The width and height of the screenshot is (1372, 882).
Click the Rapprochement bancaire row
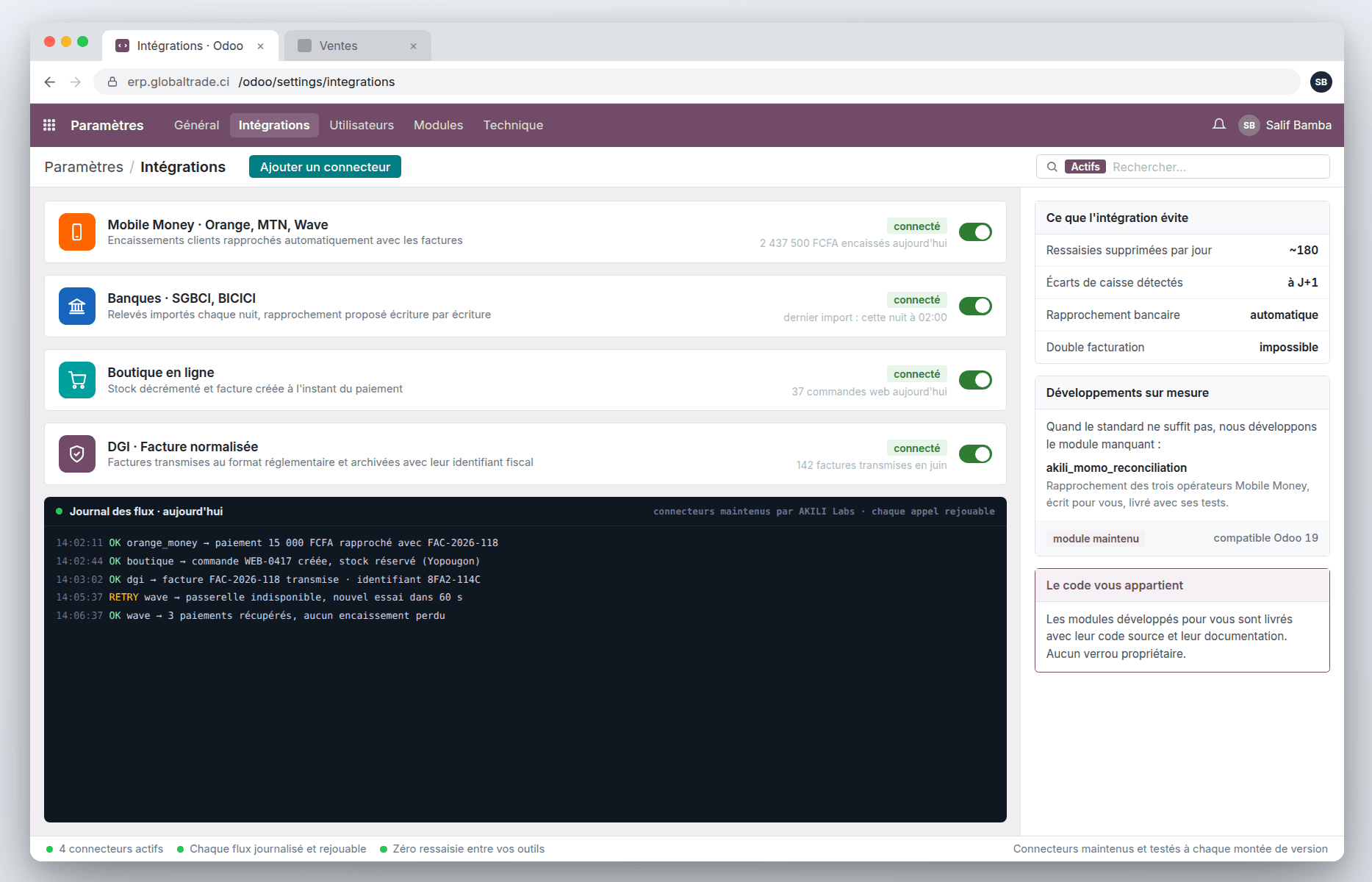click(1182, 315)
